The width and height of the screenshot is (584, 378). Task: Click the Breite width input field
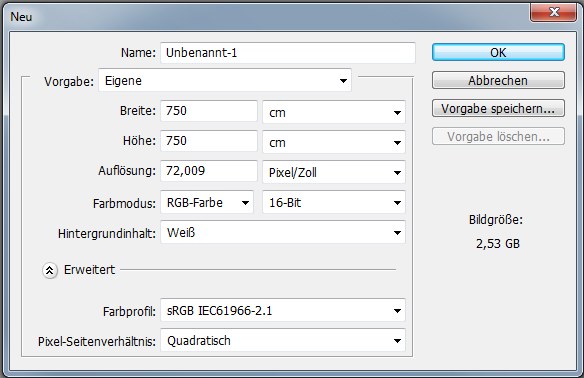tap(209, 111)
